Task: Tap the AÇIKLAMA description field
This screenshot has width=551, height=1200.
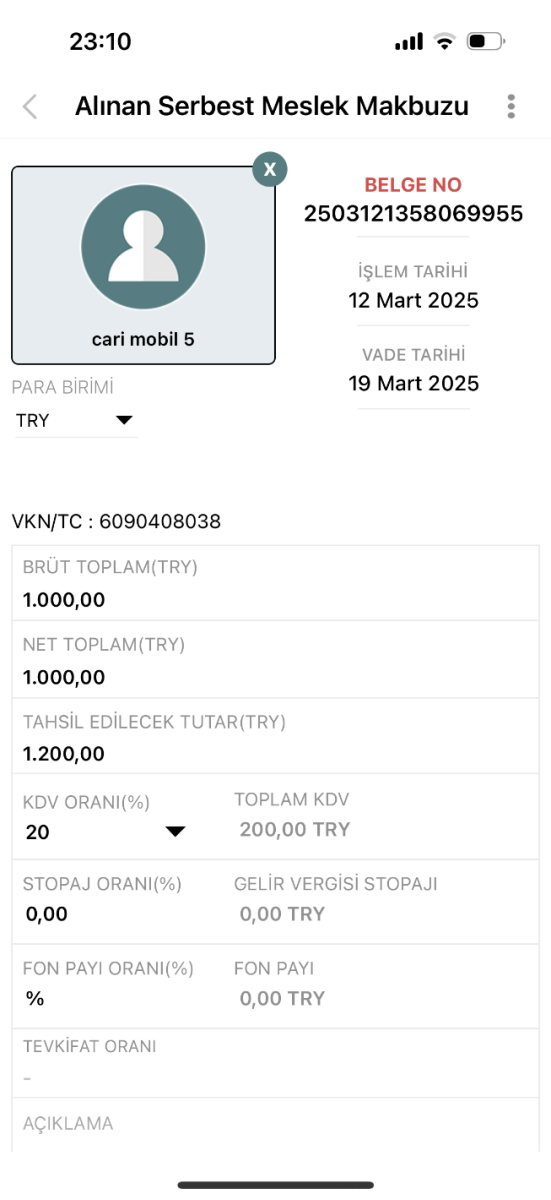Action: click(275, 1125)
